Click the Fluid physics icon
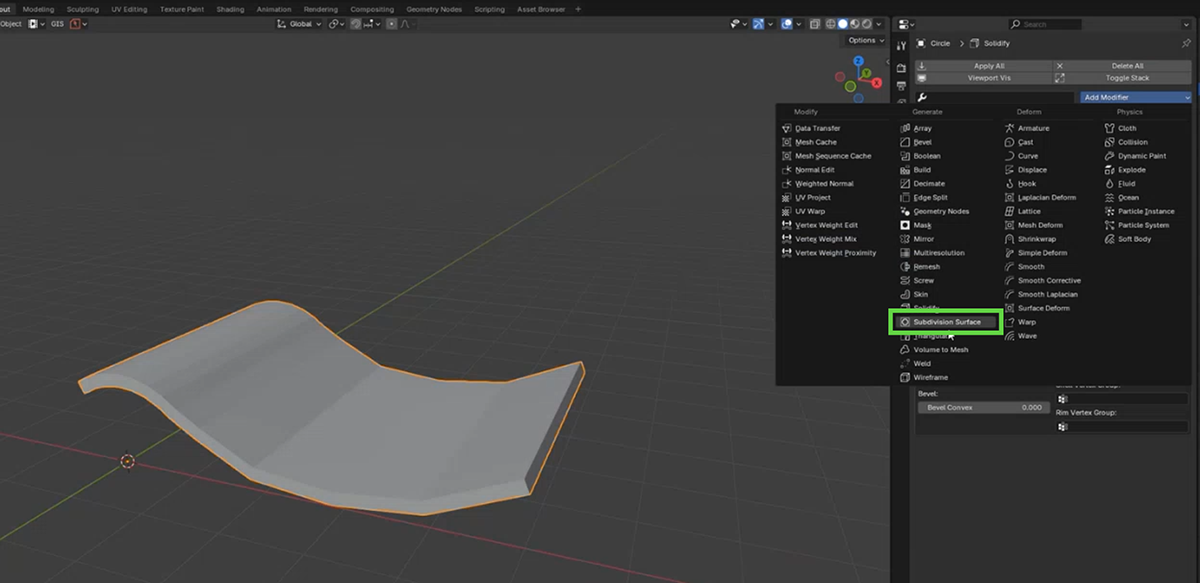1200x583 pixels. click(1110, 184)
